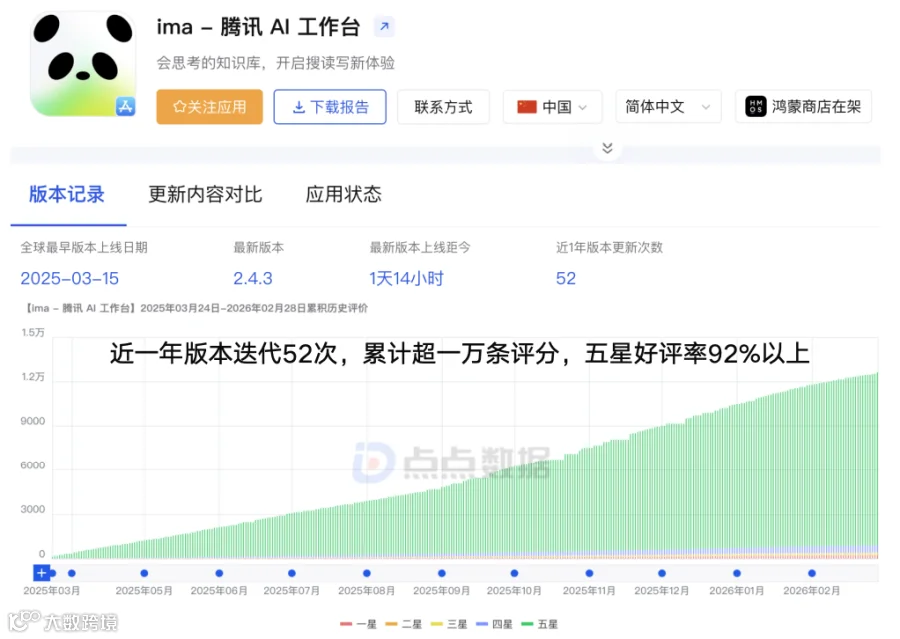Screen dimensions: 900x639
Task: Click the ima panda app icon
Action: pyautogui.click(x=83, y=64)
